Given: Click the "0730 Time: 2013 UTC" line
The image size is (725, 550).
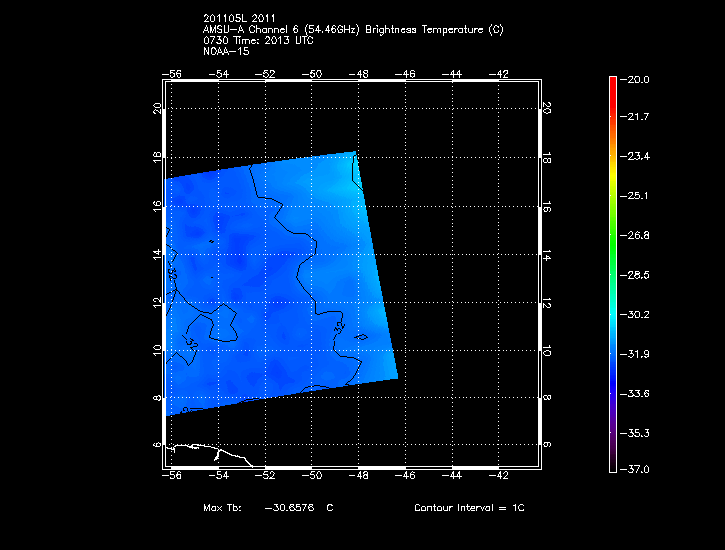Looking at the screenshot, I should coord(258,40).
